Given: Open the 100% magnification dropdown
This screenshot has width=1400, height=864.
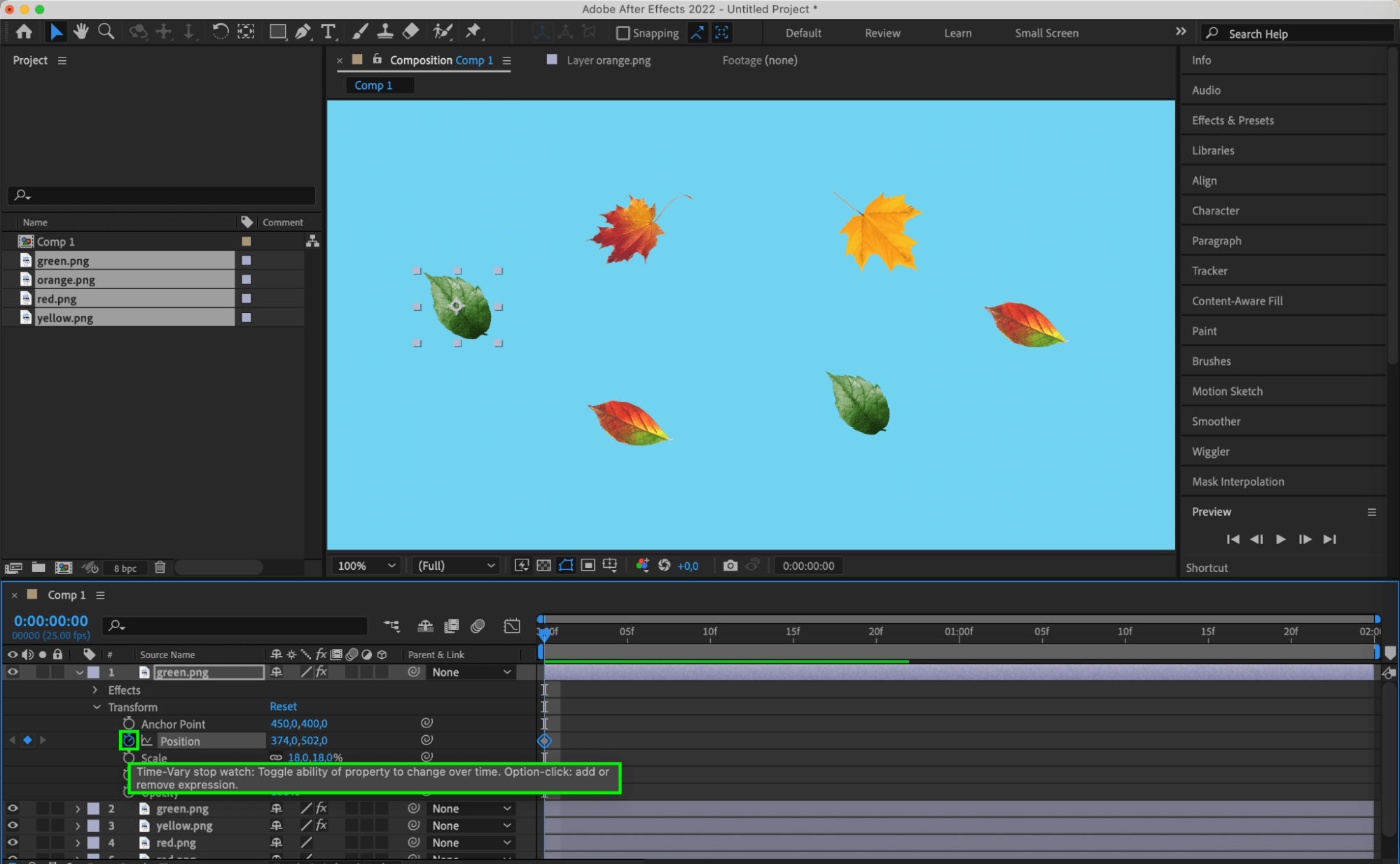Looking at the screenshot, I should (x=367, y=566).
